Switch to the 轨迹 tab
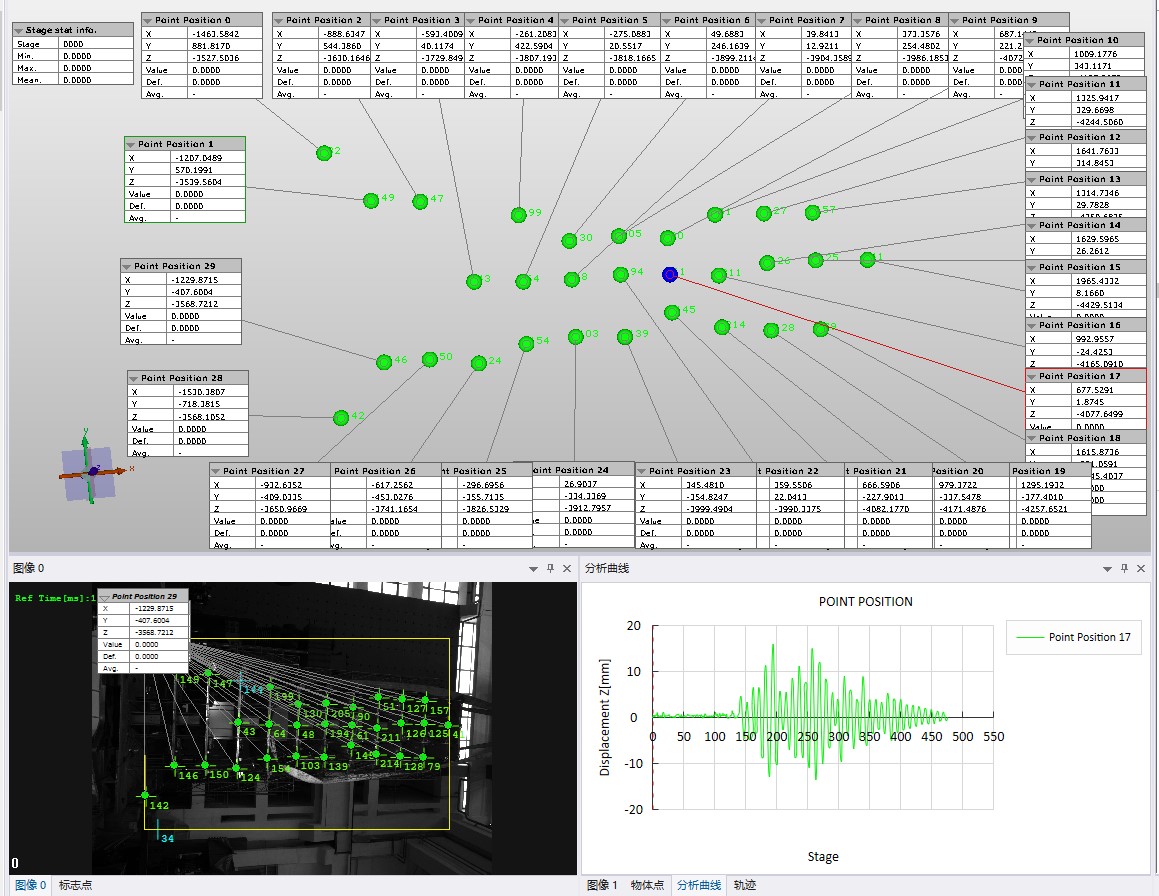1159x896 pixels. [x=745, y=885]
